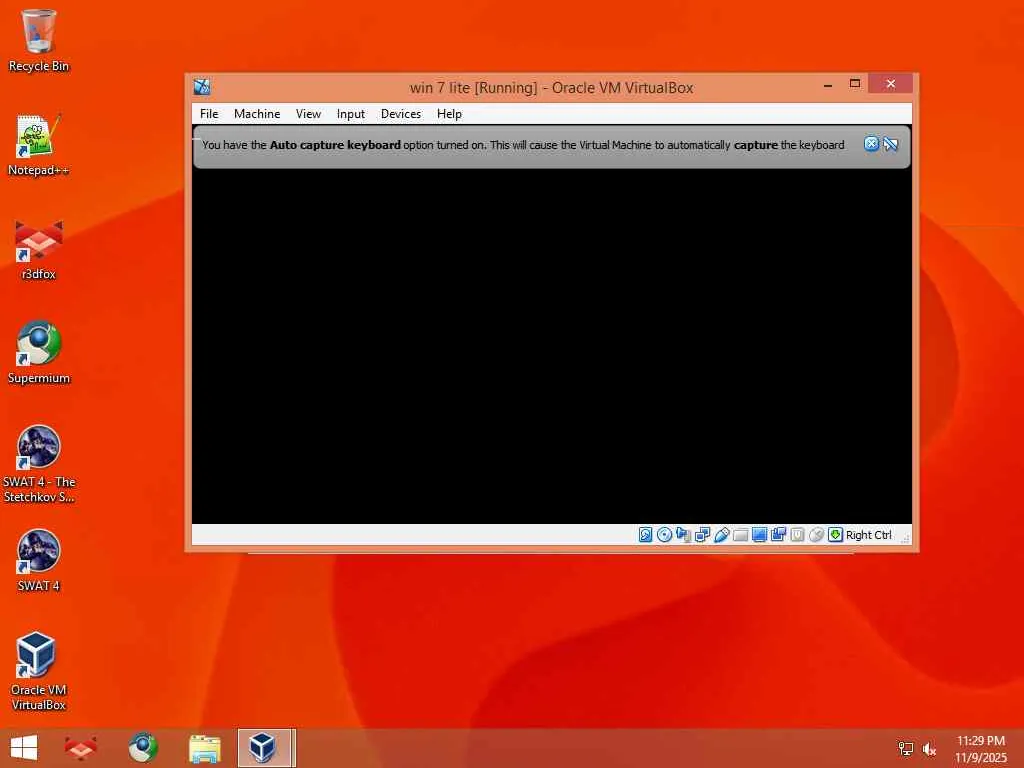Open the Devices menu
This screenshot has height=768, width=1024.
401,114
